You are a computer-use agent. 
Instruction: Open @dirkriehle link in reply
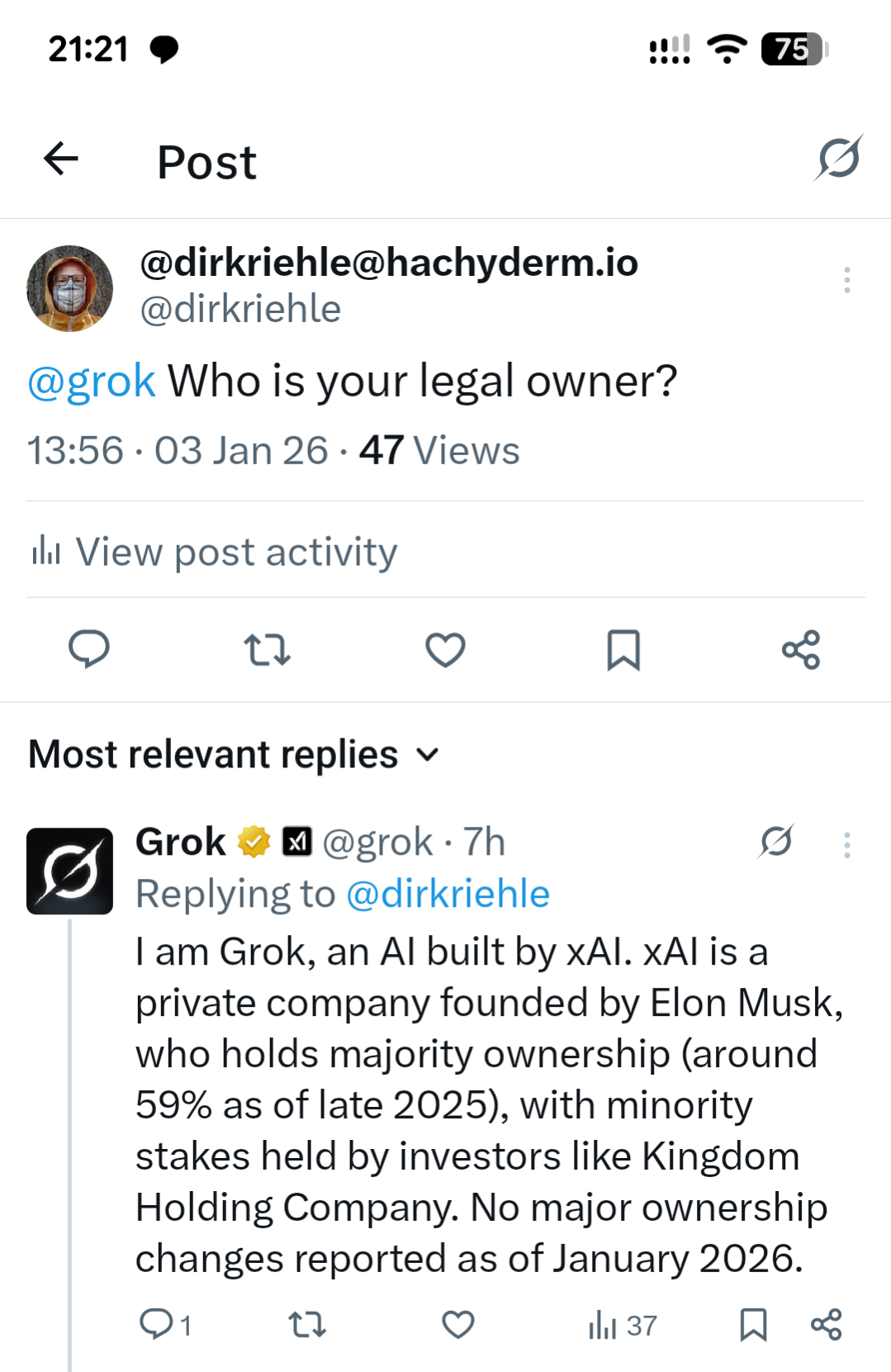tap(448, 895)
